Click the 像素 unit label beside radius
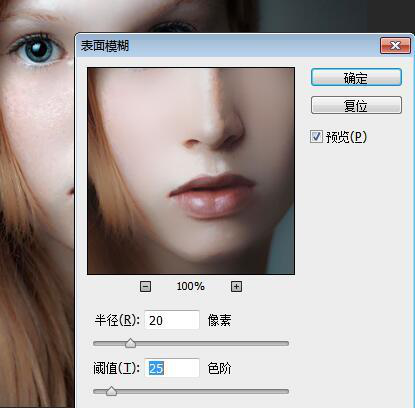The image size is (415, 408). [219, 320]
